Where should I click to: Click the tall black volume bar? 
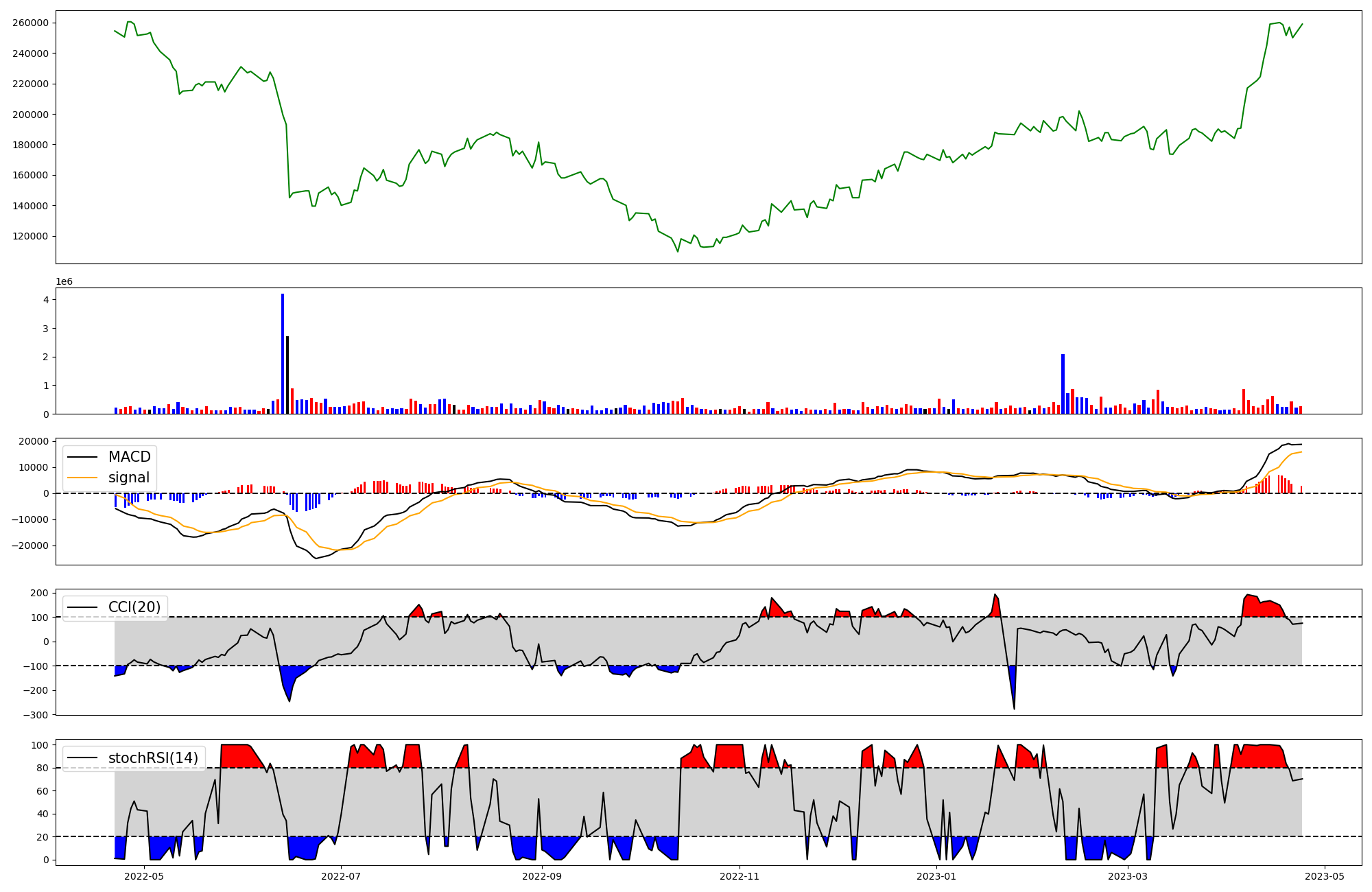(x=287, y=375)
